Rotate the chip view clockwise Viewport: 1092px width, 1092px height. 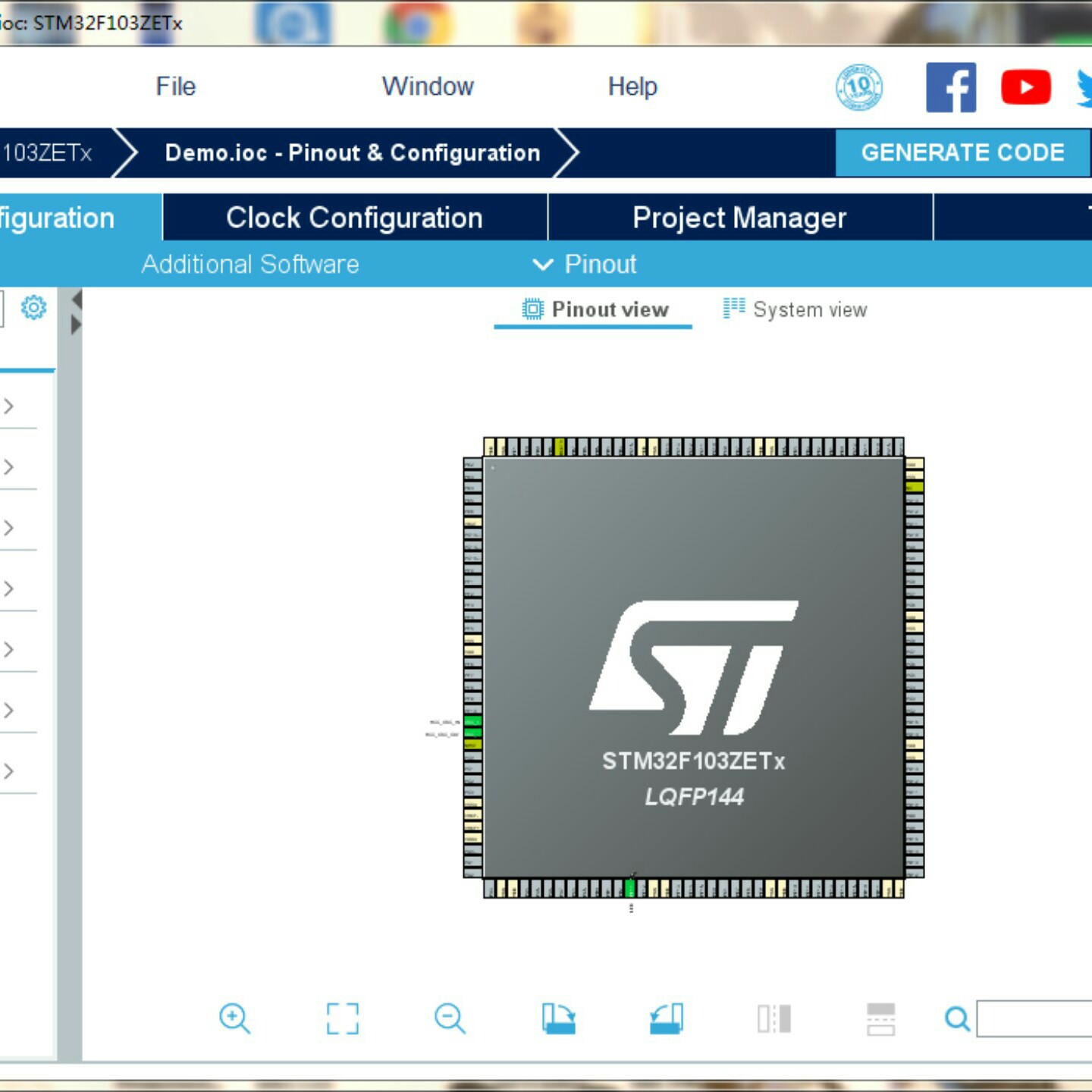coord(559,1018)
